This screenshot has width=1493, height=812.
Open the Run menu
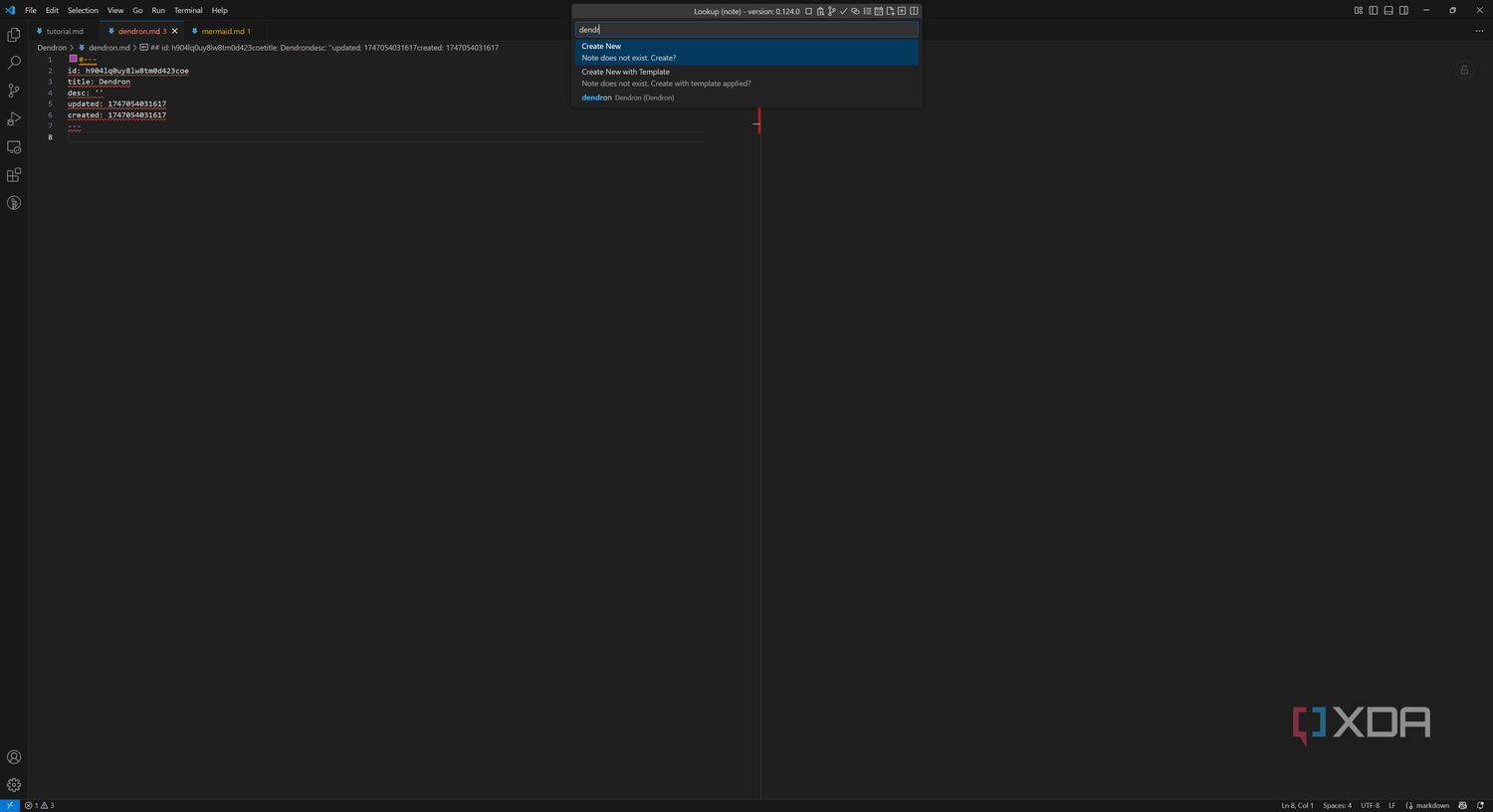[158, 10]
